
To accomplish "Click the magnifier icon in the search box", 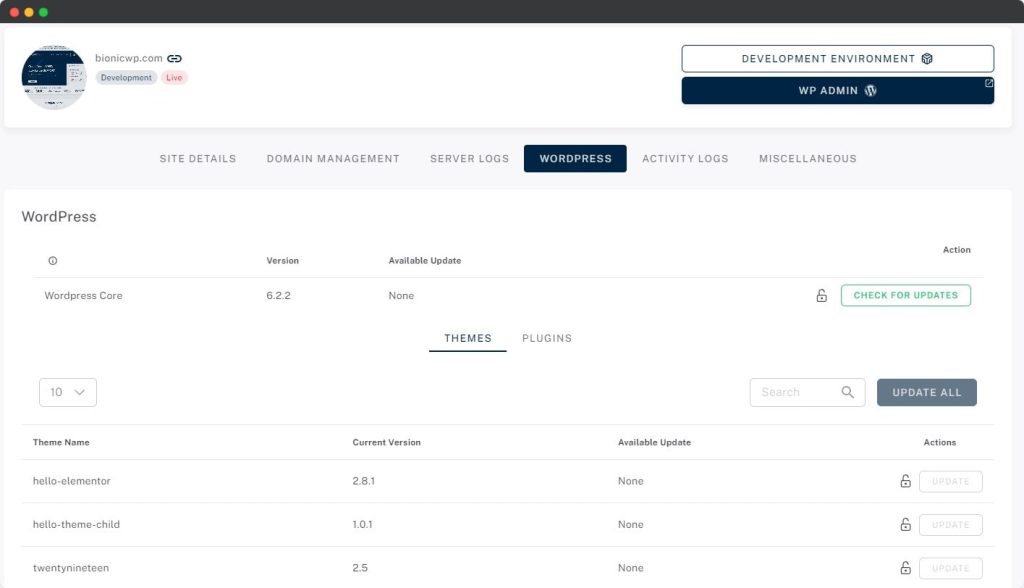I will pos(848,392).
